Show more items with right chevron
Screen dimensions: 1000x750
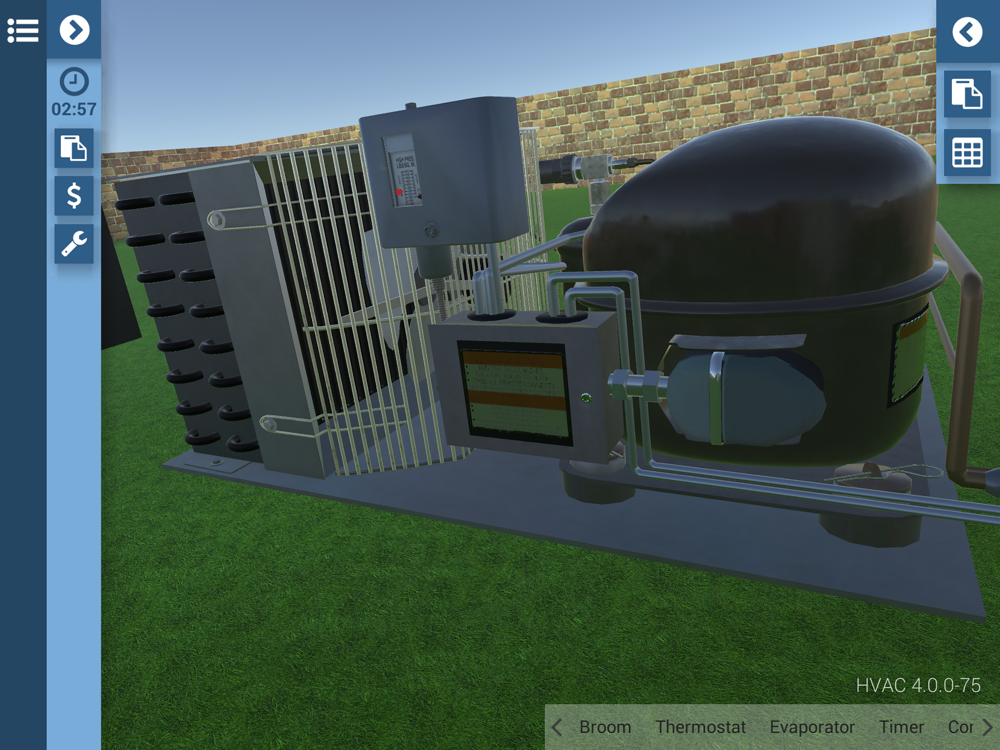pyautogui.click(x=987, y=727)
